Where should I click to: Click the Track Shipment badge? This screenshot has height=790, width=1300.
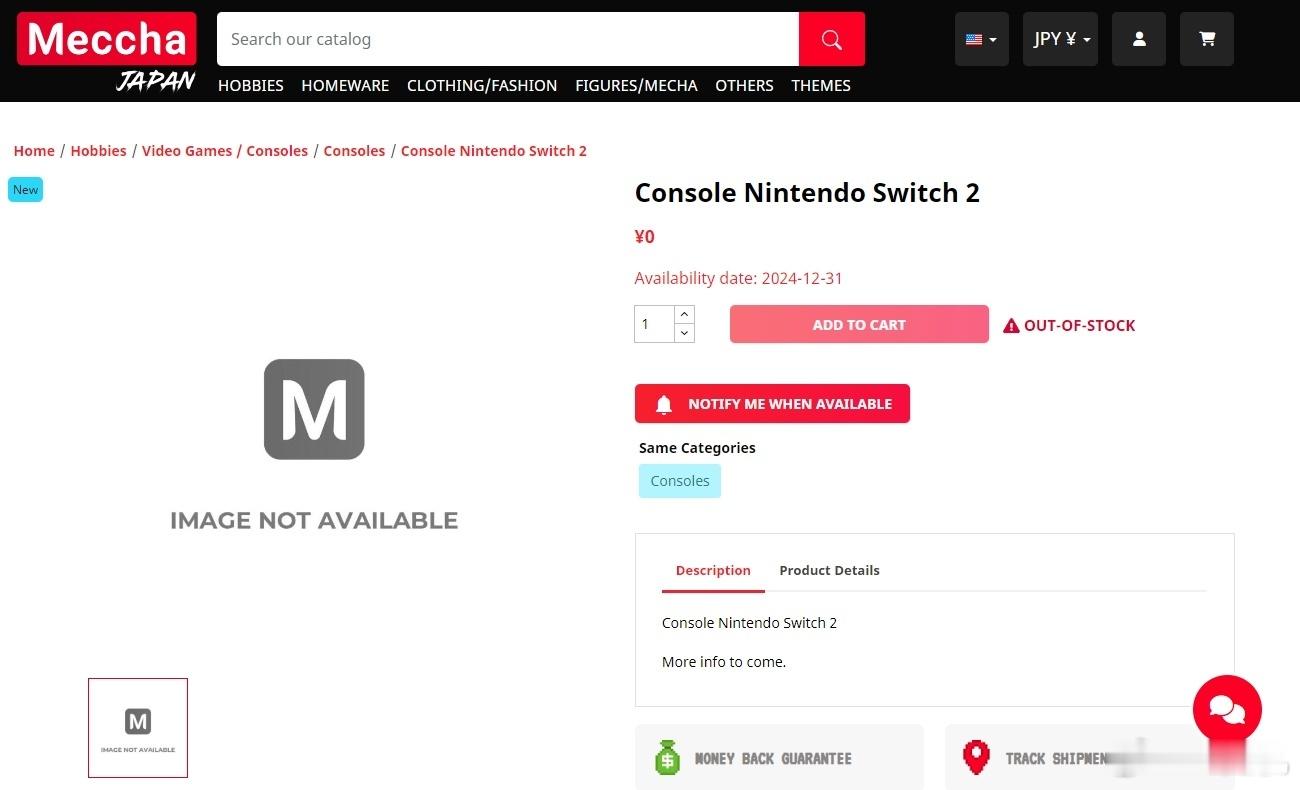(x=1090, y=758)
